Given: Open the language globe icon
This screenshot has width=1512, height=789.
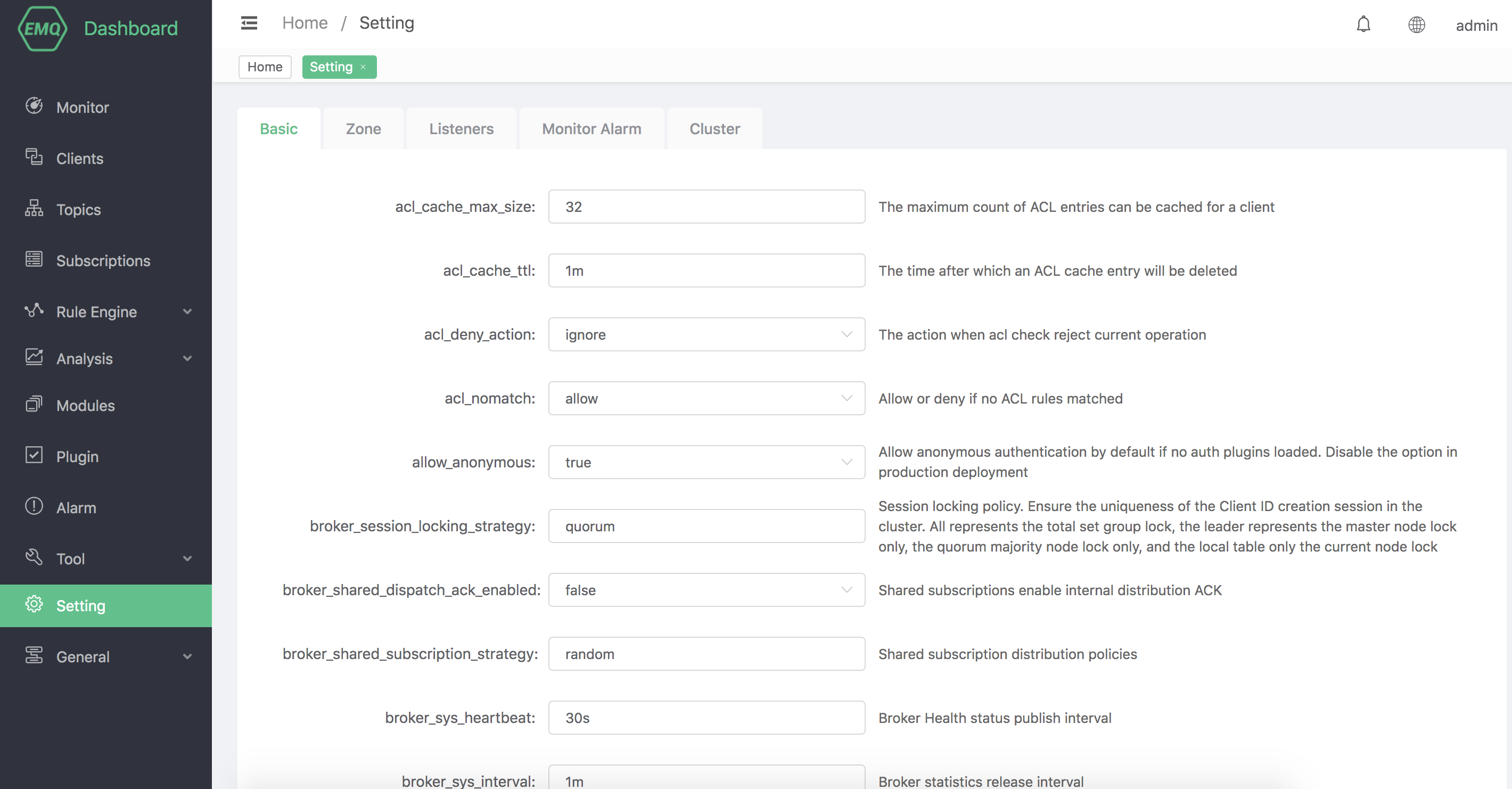Looking at the screenshot, I should (x=1416, y=24).
